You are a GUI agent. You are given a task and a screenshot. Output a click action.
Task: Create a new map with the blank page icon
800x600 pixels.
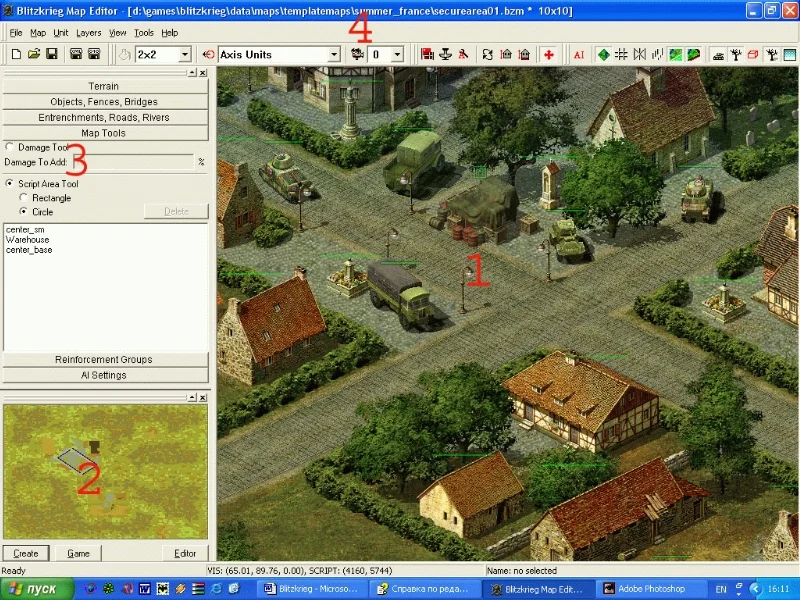(x=16, y=54)
